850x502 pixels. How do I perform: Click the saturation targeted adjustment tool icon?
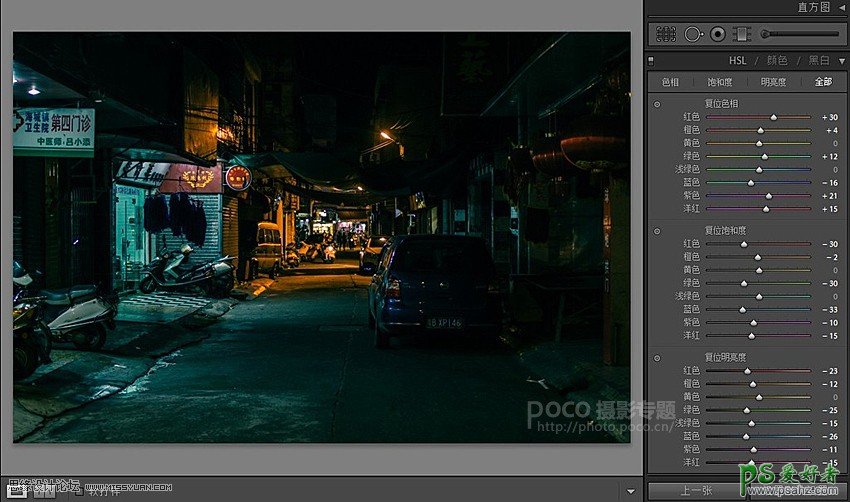tap(657, 230)
